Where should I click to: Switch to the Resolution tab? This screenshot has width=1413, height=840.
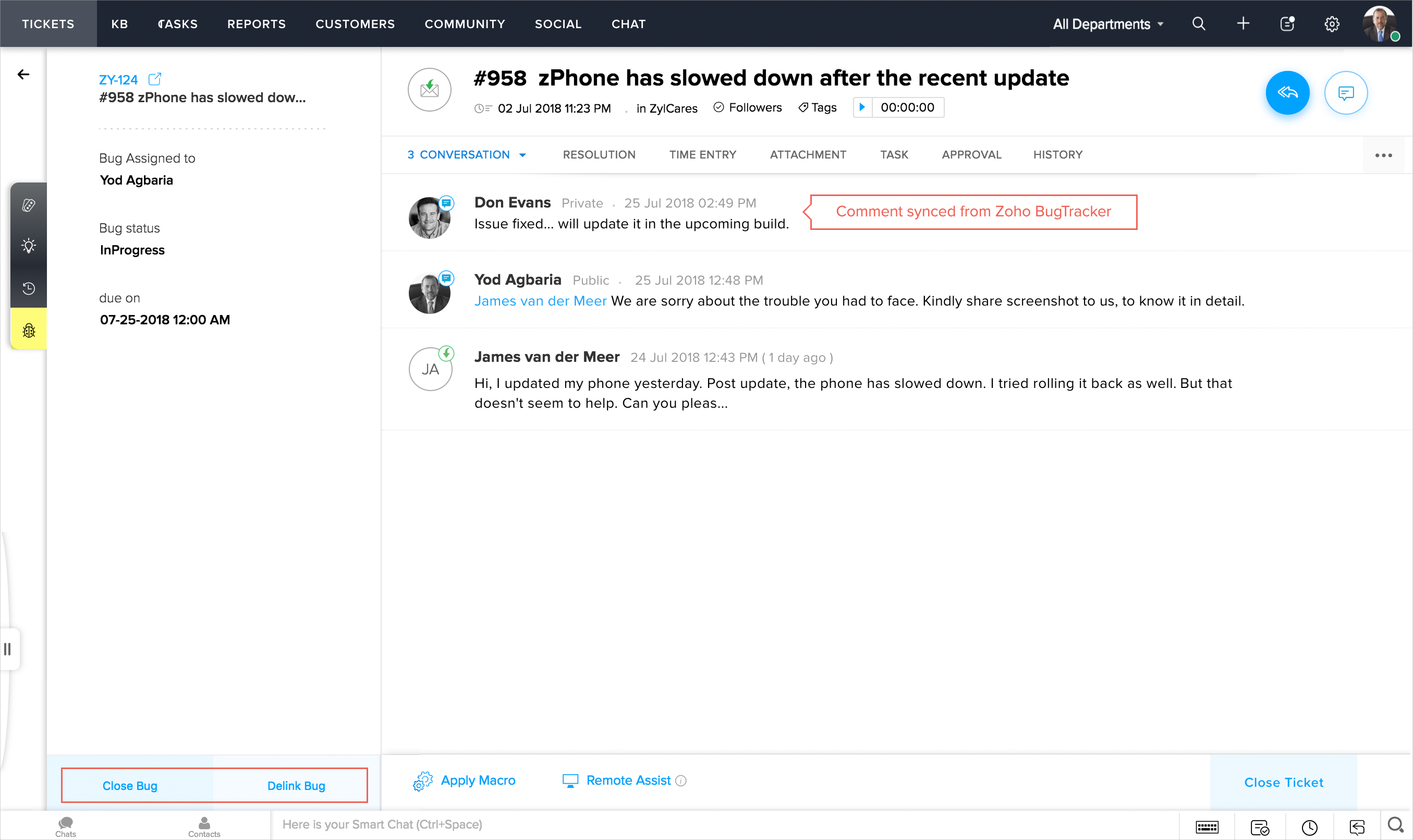599,154
